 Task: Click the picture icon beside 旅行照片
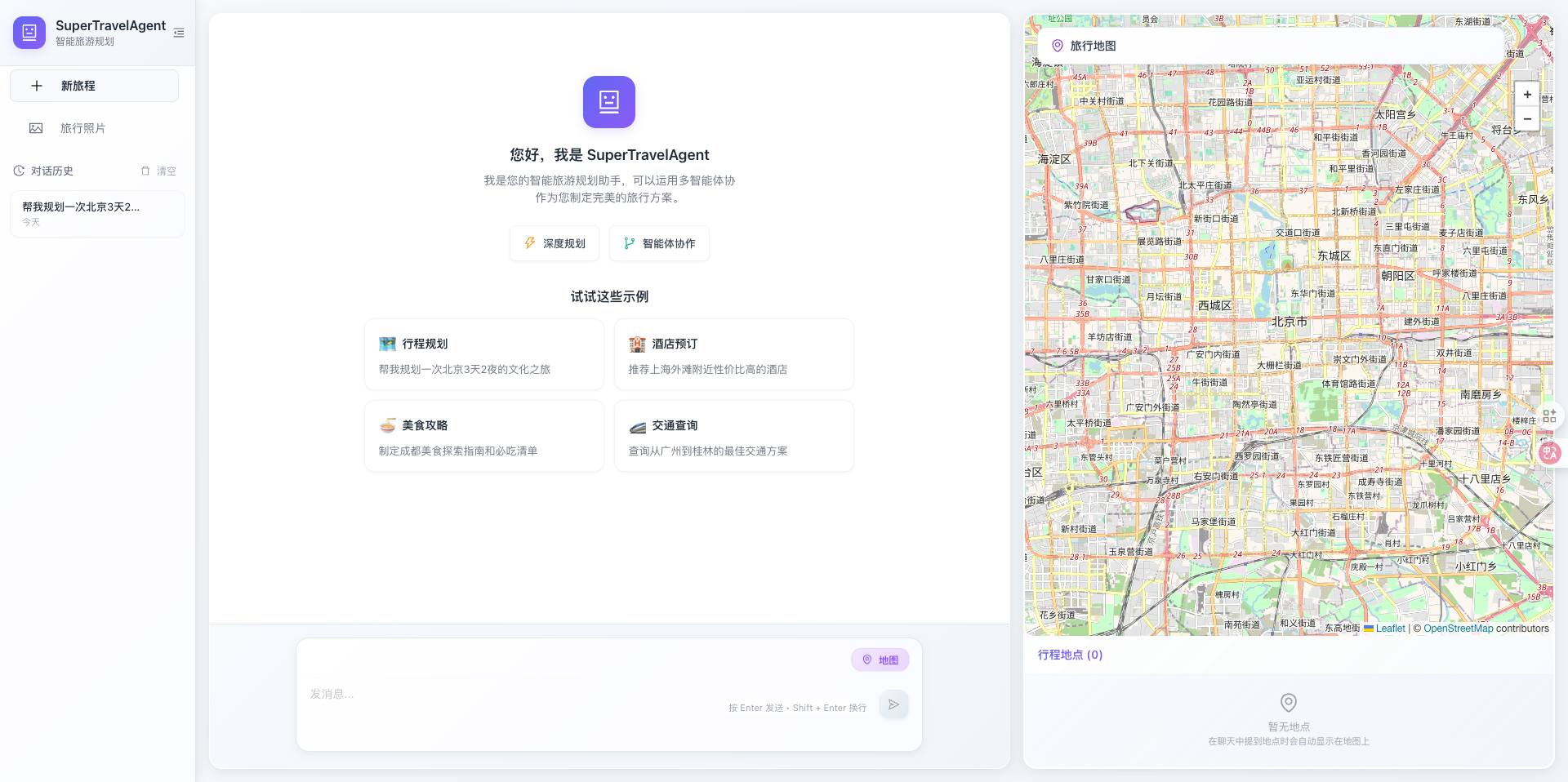pyautogui.click(x=36, y=128)
